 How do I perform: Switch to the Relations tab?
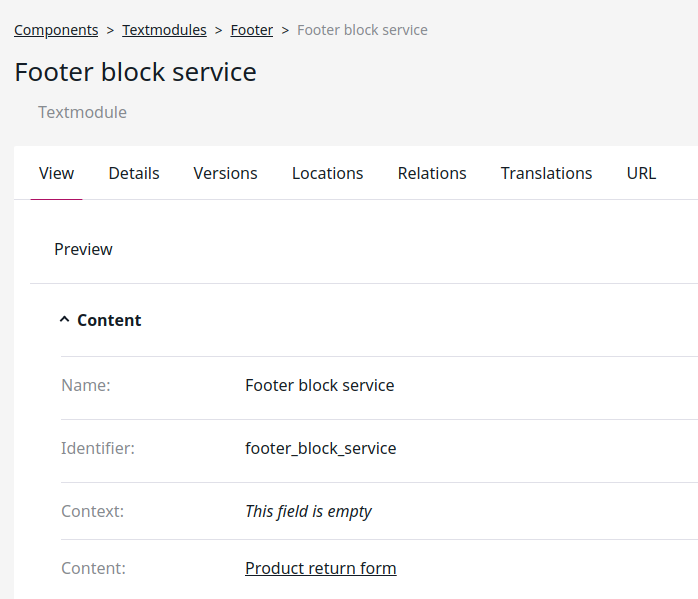[432, 173]
